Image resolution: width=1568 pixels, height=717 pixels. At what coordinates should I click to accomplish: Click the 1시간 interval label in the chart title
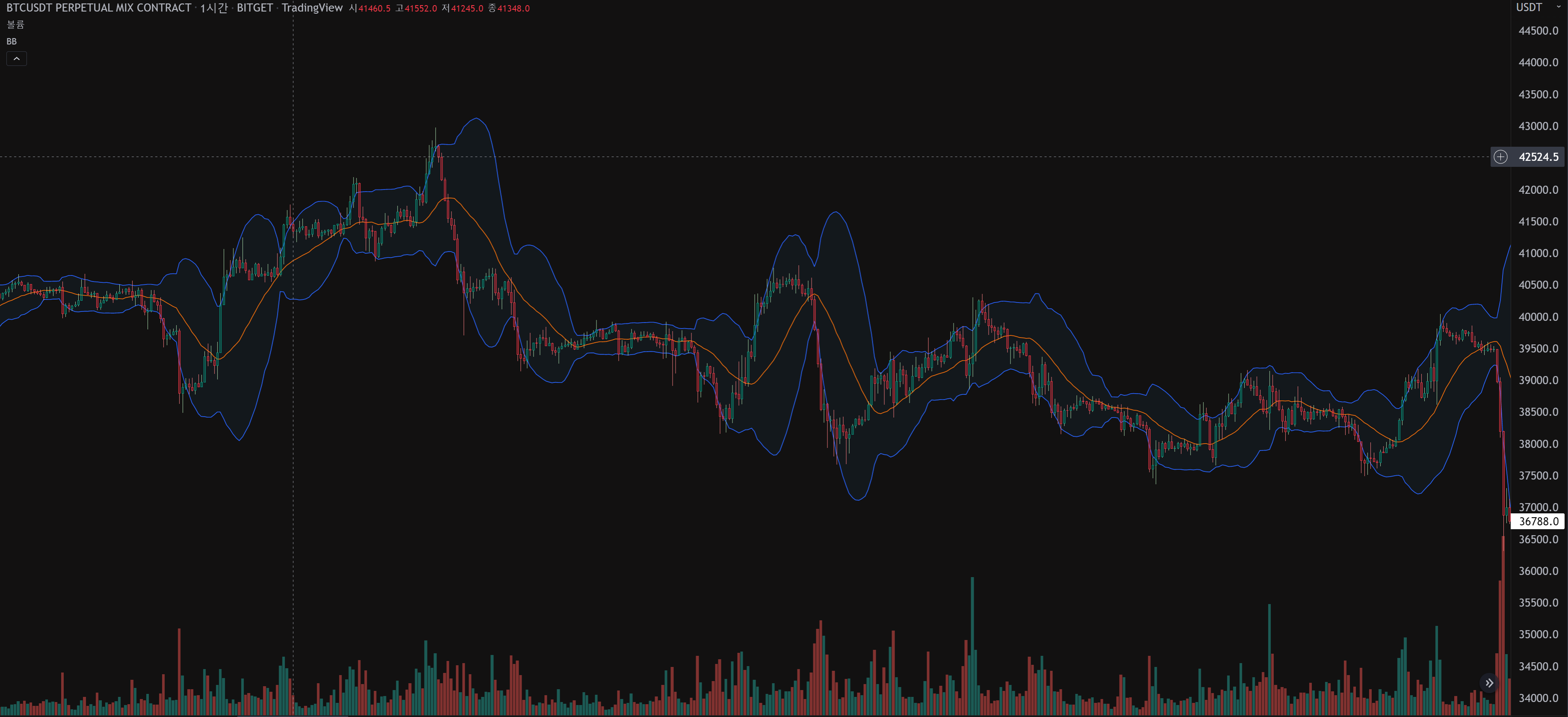pyautogui.click(x=214, y=8)
